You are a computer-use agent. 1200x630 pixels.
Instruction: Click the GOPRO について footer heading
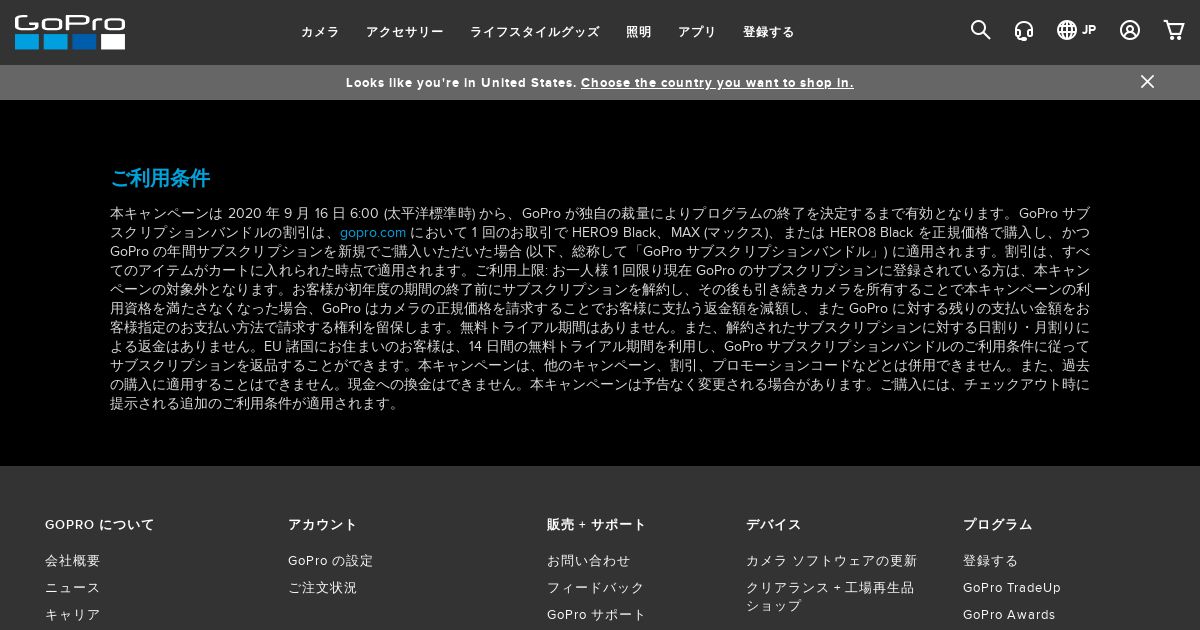pyautogui.click(x=100, y=525)
